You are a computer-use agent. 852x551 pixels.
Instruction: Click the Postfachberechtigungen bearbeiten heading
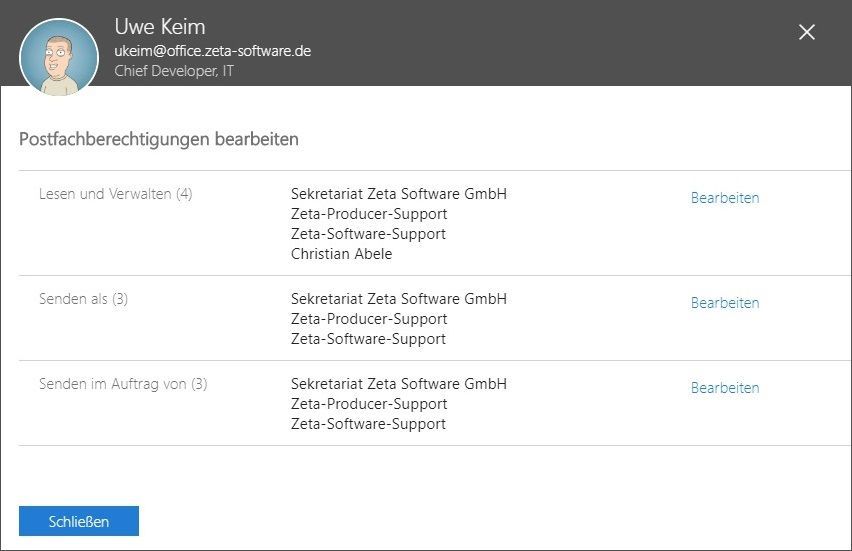click(x=159, y=139)
